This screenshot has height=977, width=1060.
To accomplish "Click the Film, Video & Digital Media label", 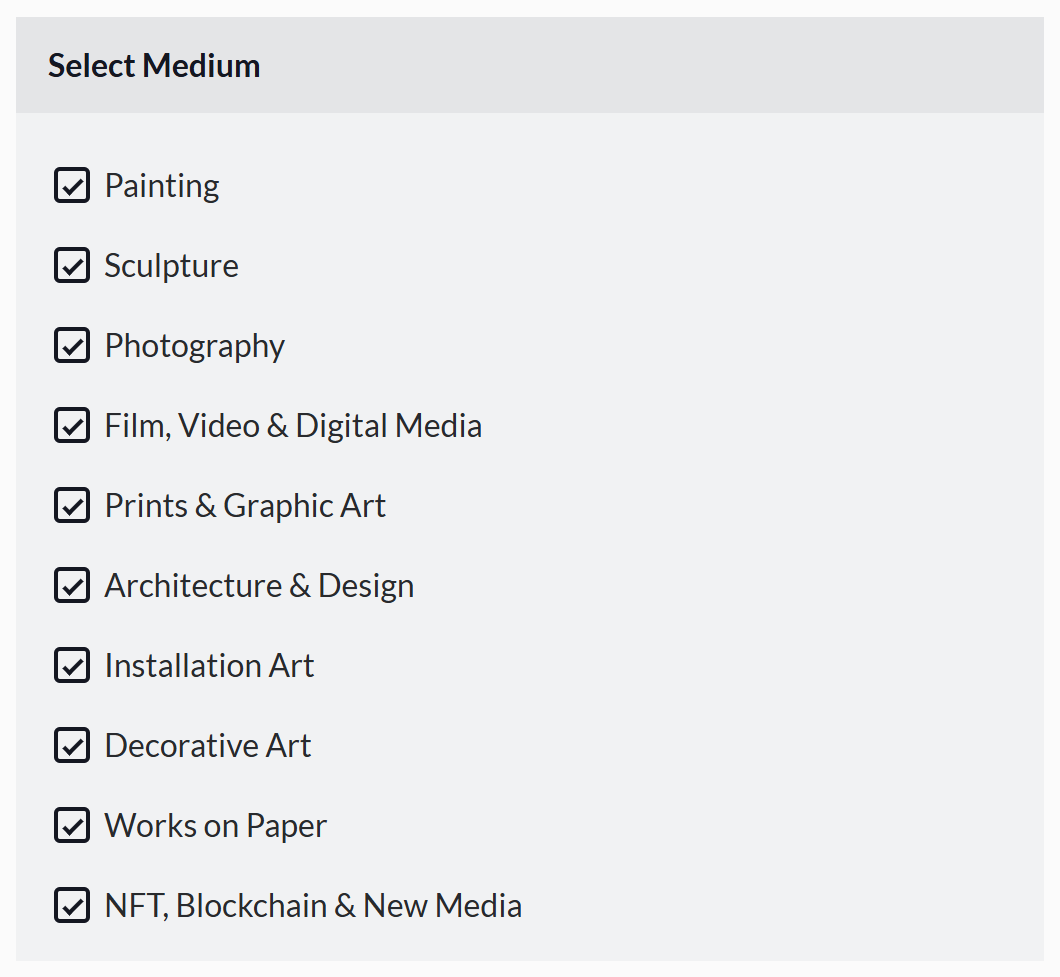I will tap(293, 426).
